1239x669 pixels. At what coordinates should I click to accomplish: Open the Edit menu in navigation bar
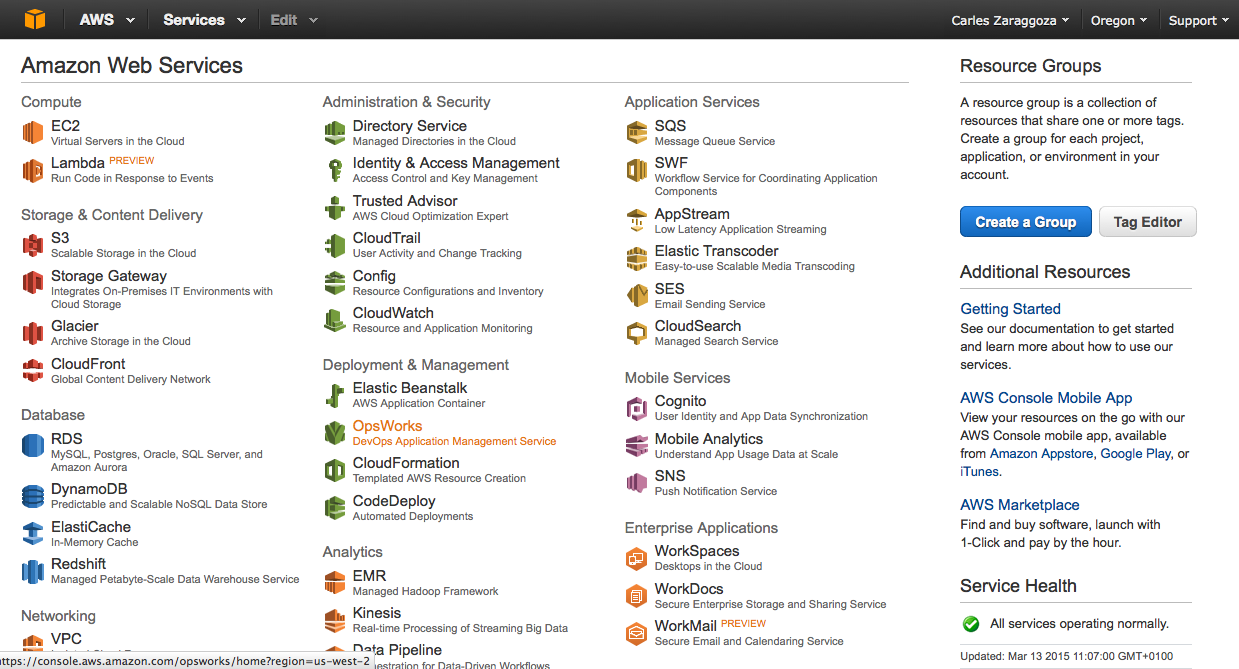(293, 20)
